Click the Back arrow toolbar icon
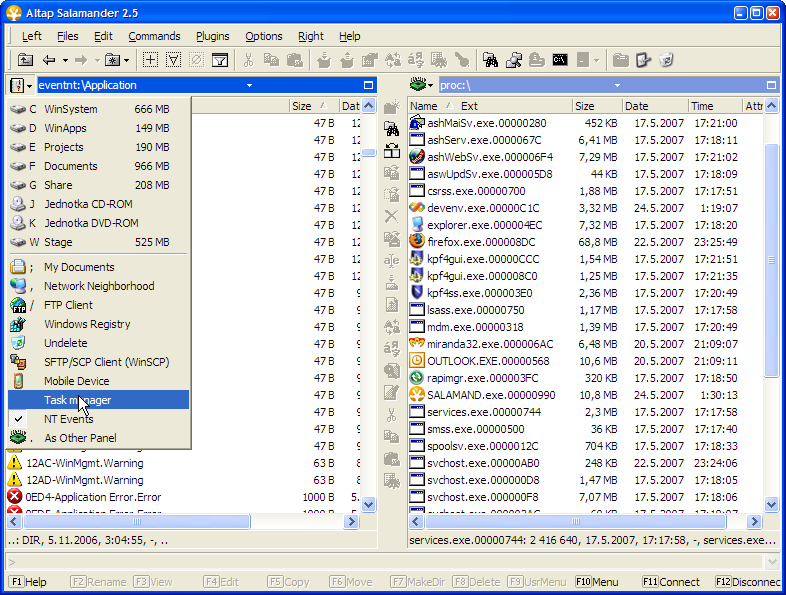Image resolution: width=786 pixels, height=595 pixels. tap(49, 61)
